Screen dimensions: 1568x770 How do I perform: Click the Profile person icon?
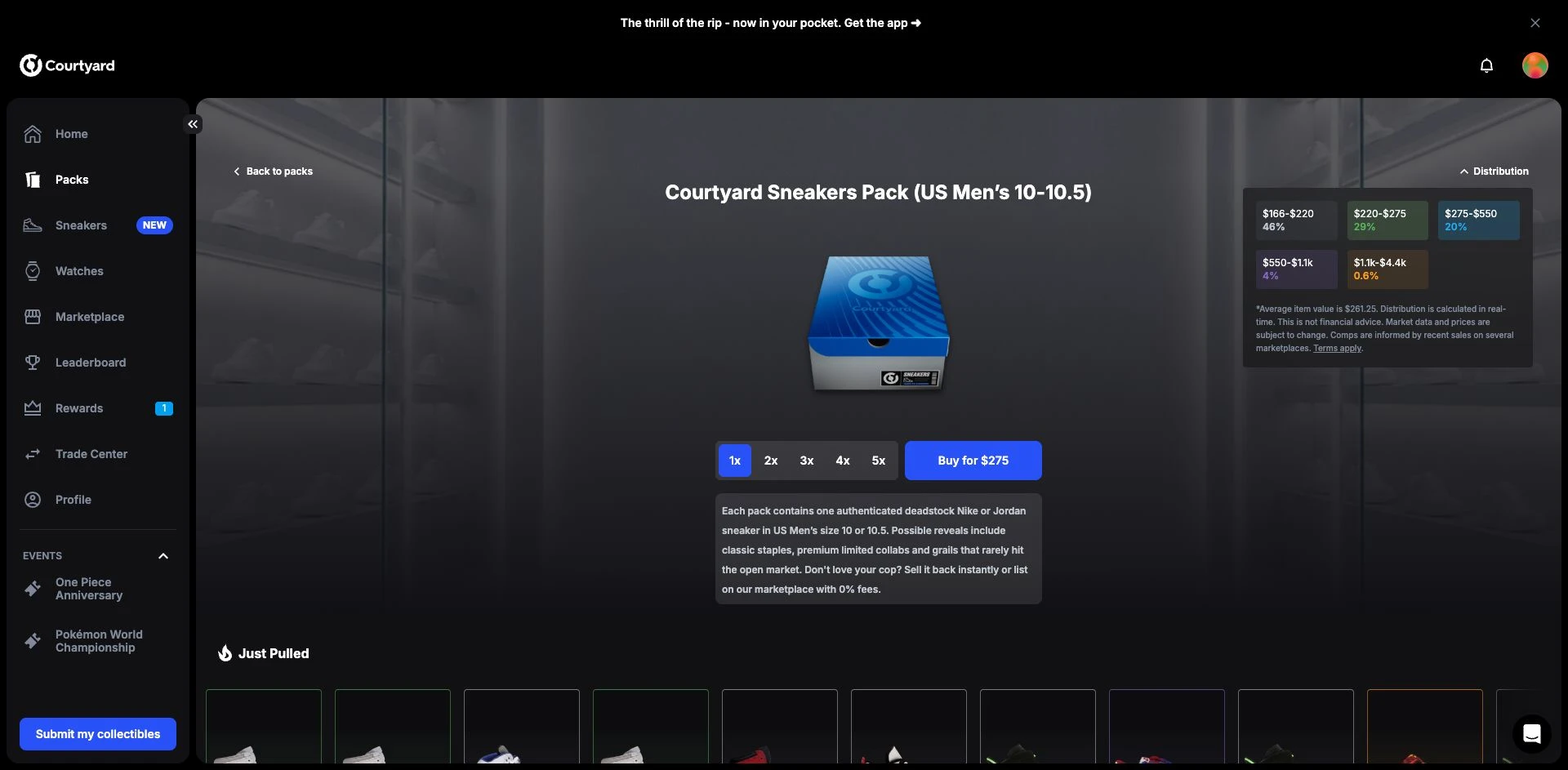click(33, 500)
